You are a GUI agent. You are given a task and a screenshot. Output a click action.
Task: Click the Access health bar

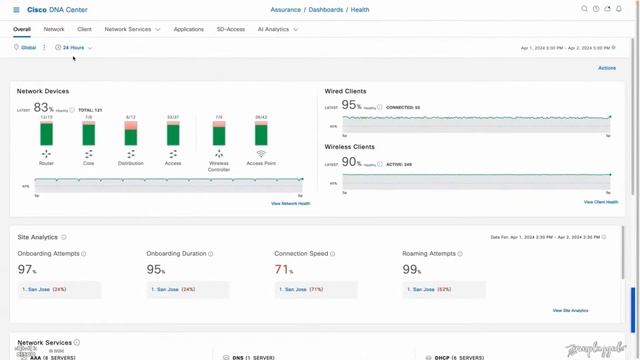(173, 133)
